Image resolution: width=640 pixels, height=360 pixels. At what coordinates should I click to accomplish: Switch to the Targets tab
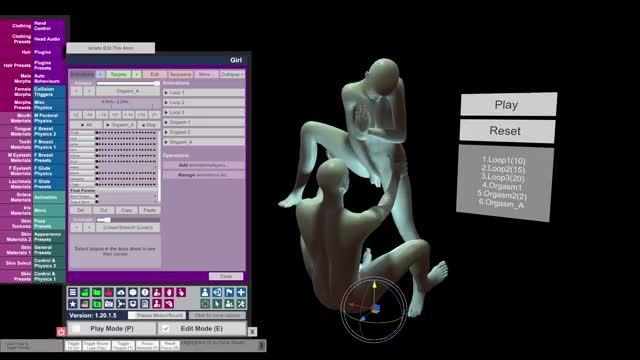pos(119,75)
